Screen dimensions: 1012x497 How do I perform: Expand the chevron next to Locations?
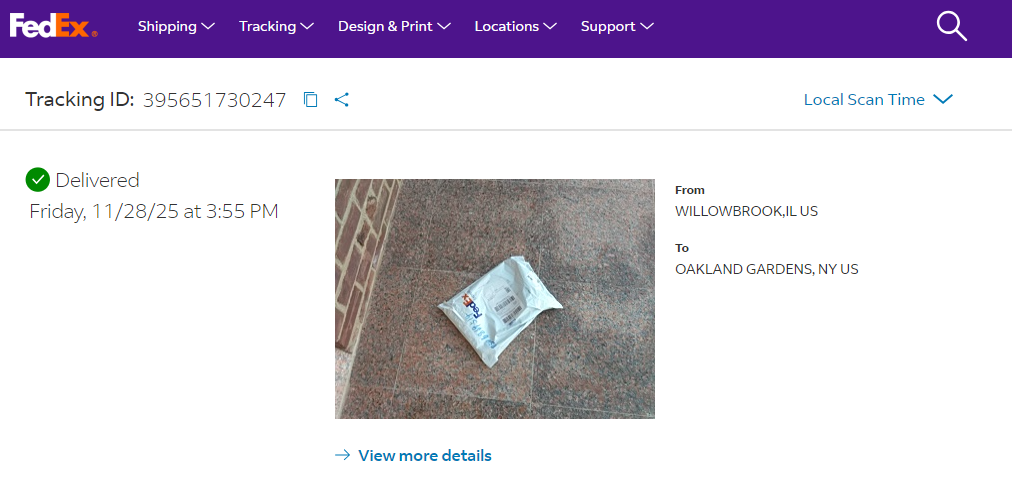click(x=550, y=26)
